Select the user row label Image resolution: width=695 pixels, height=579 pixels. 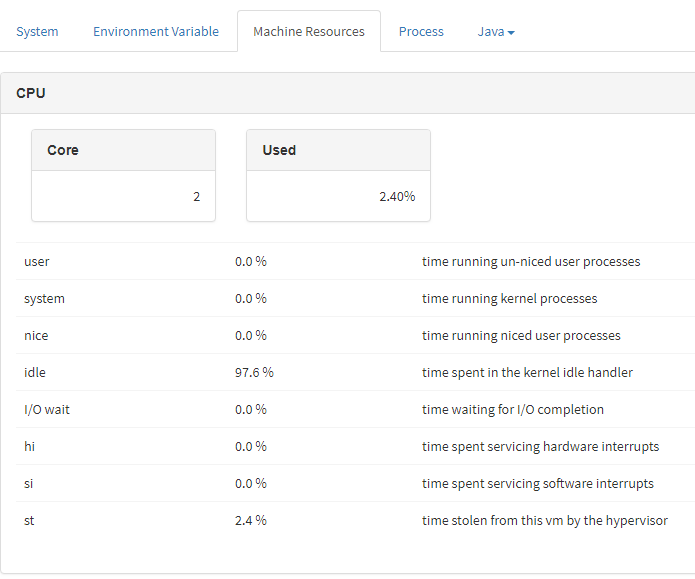(37, 261)
